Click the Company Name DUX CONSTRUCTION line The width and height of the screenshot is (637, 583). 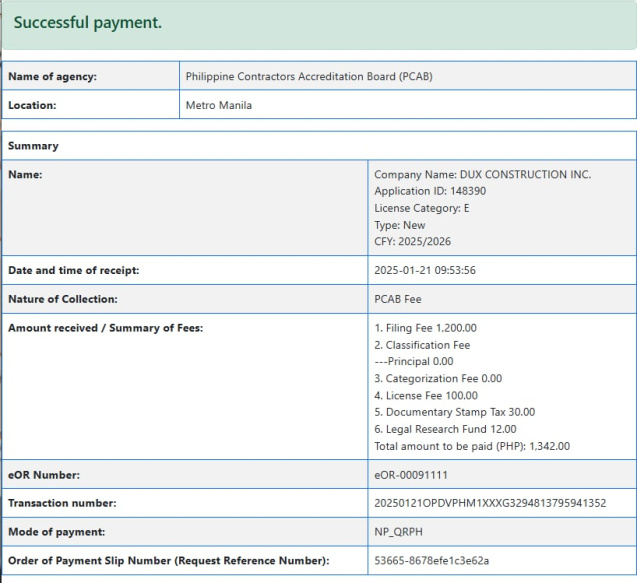[482, 174]
